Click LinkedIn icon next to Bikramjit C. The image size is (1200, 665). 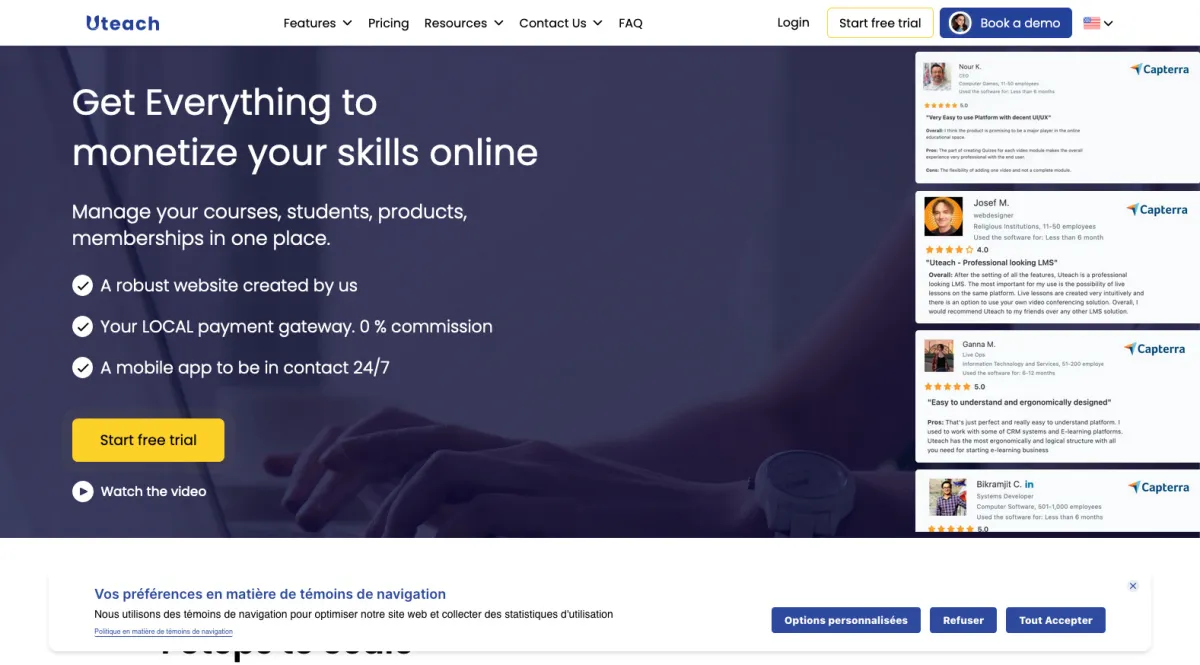pos(1029,484)
